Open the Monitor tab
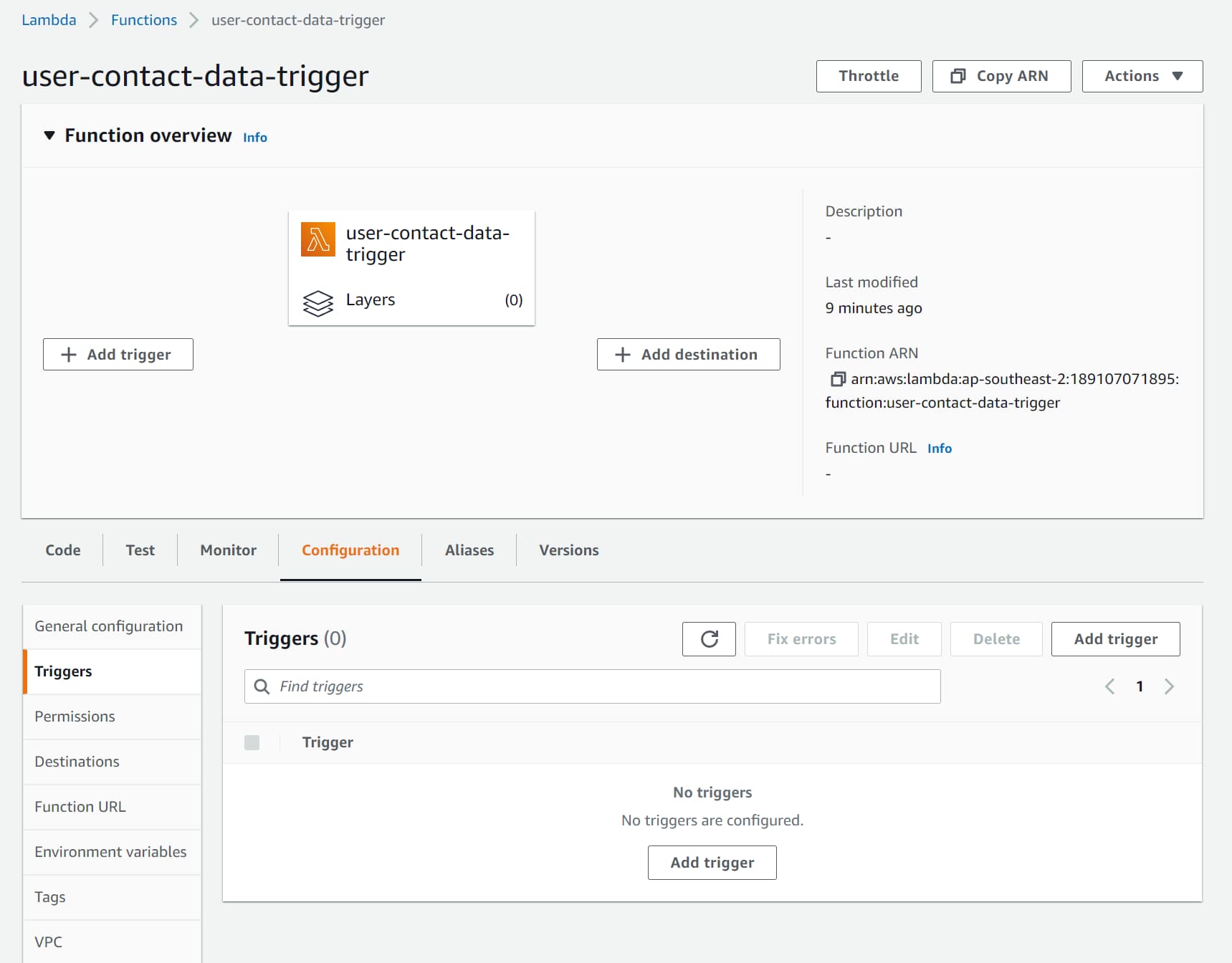1232x963 pixels. click(228, 550)
